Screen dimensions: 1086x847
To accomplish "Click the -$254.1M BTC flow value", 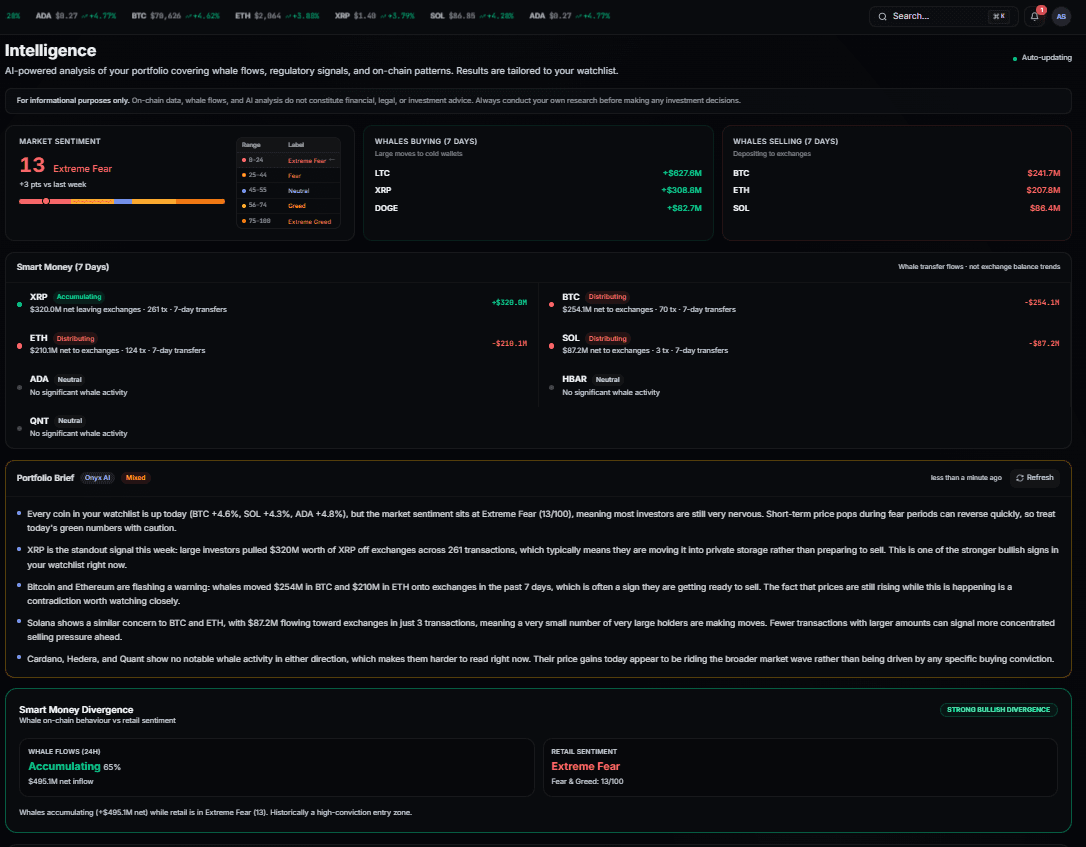I will (1042, 303).
